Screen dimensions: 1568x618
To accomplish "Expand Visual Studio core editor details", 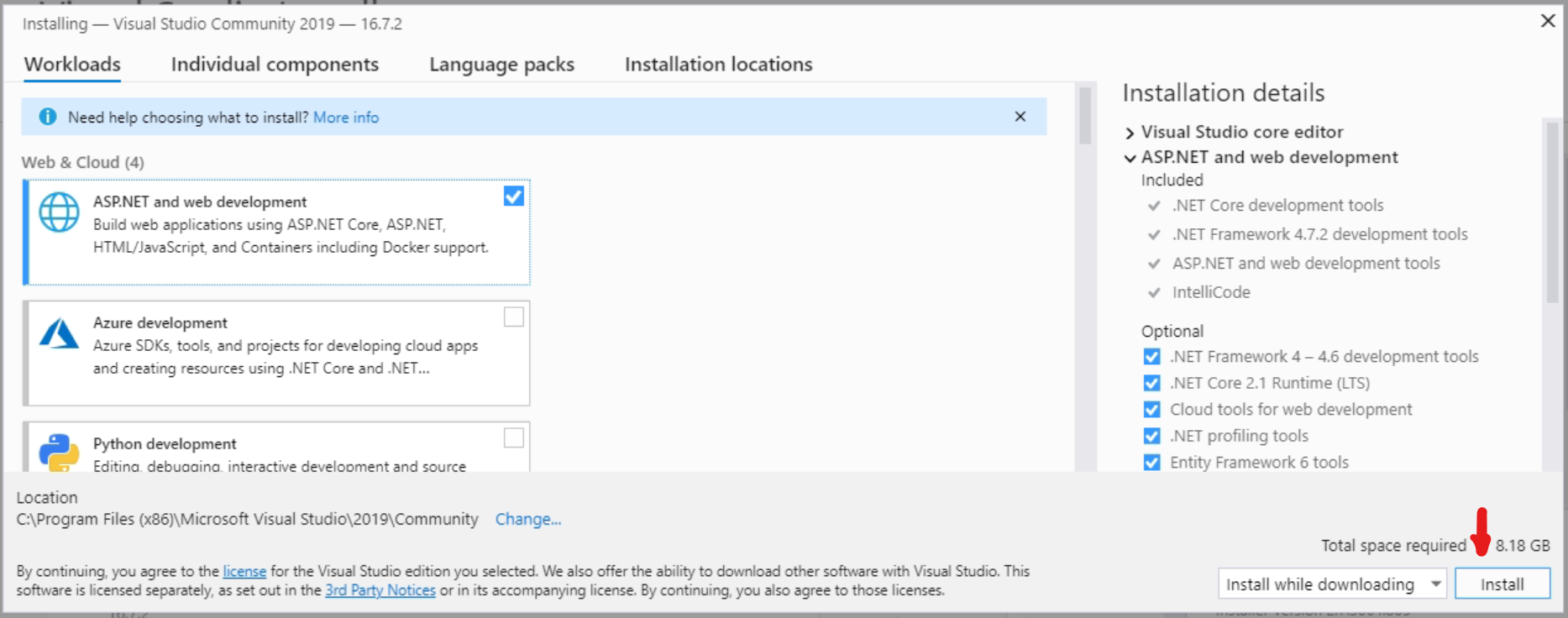I will point(1130,133).
